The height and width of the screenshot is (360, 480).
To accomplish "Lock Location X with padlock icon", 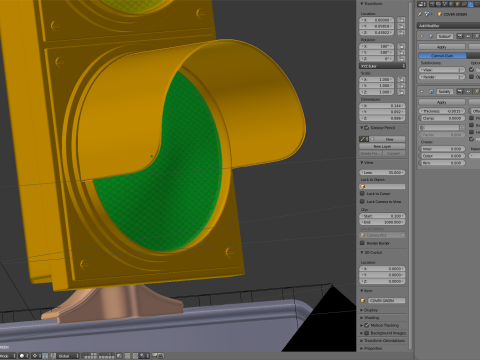I will coord(401,20).
